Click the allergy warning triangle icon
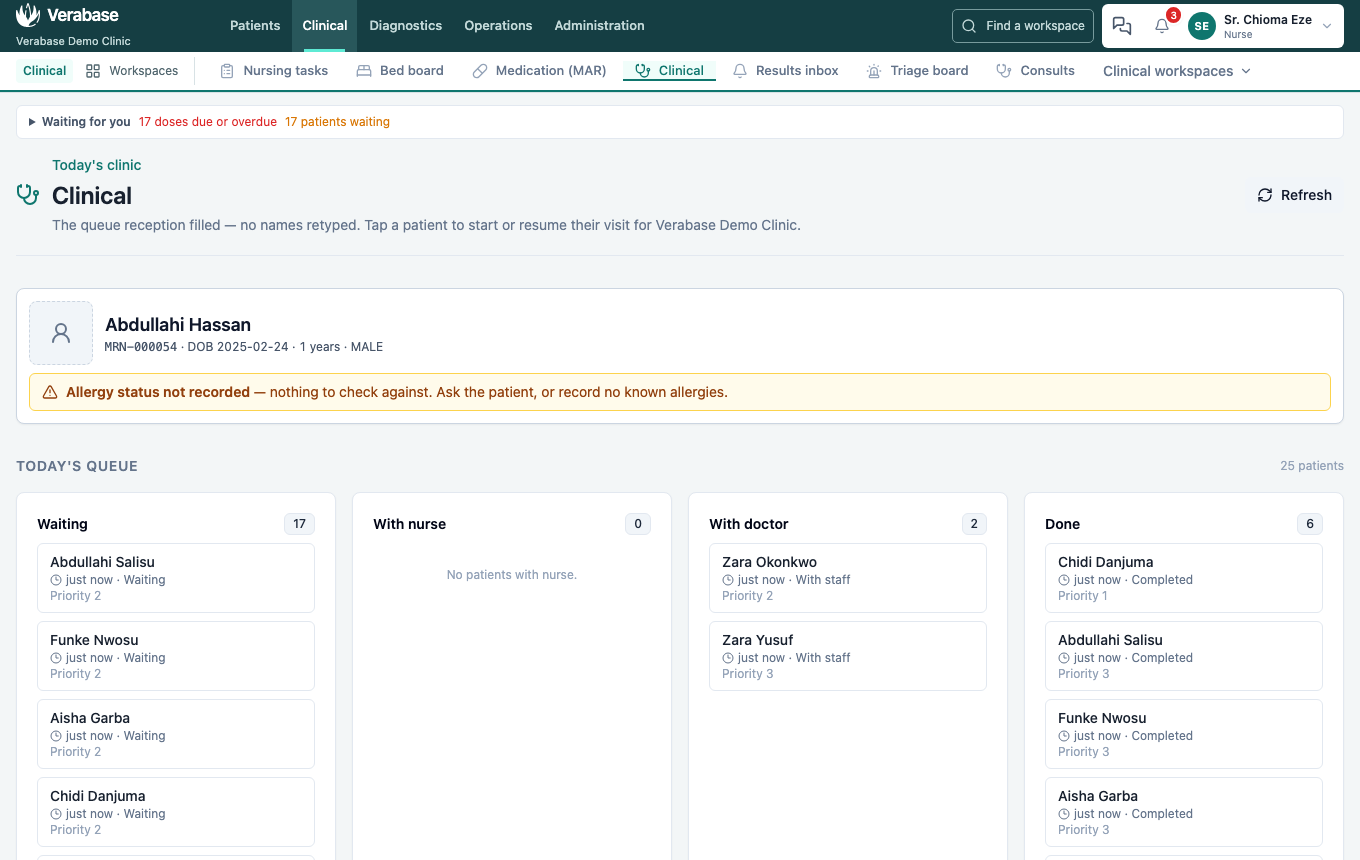Viewport: 1360px width, 860px height. (50, 392)
